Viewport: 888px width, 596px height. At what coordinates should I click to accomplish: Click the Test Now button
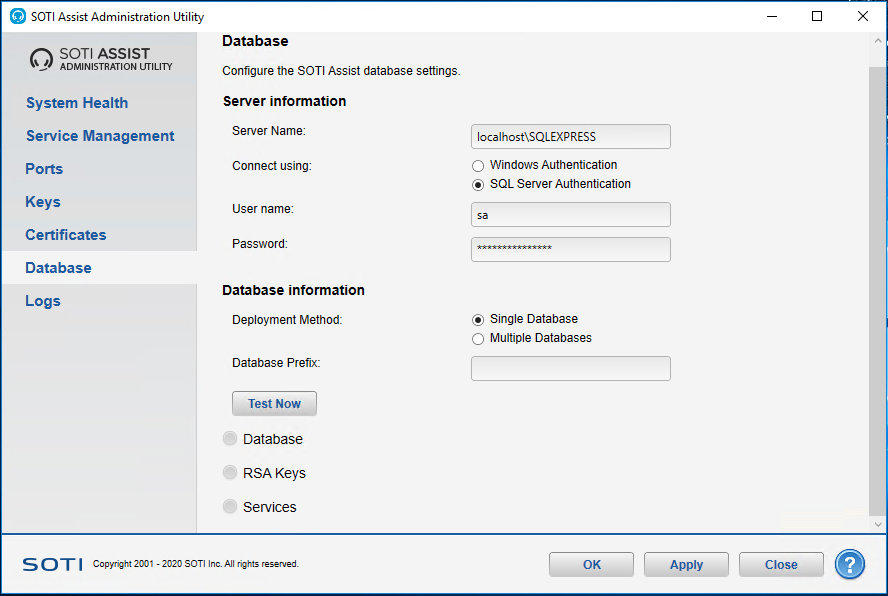(274, 403)
